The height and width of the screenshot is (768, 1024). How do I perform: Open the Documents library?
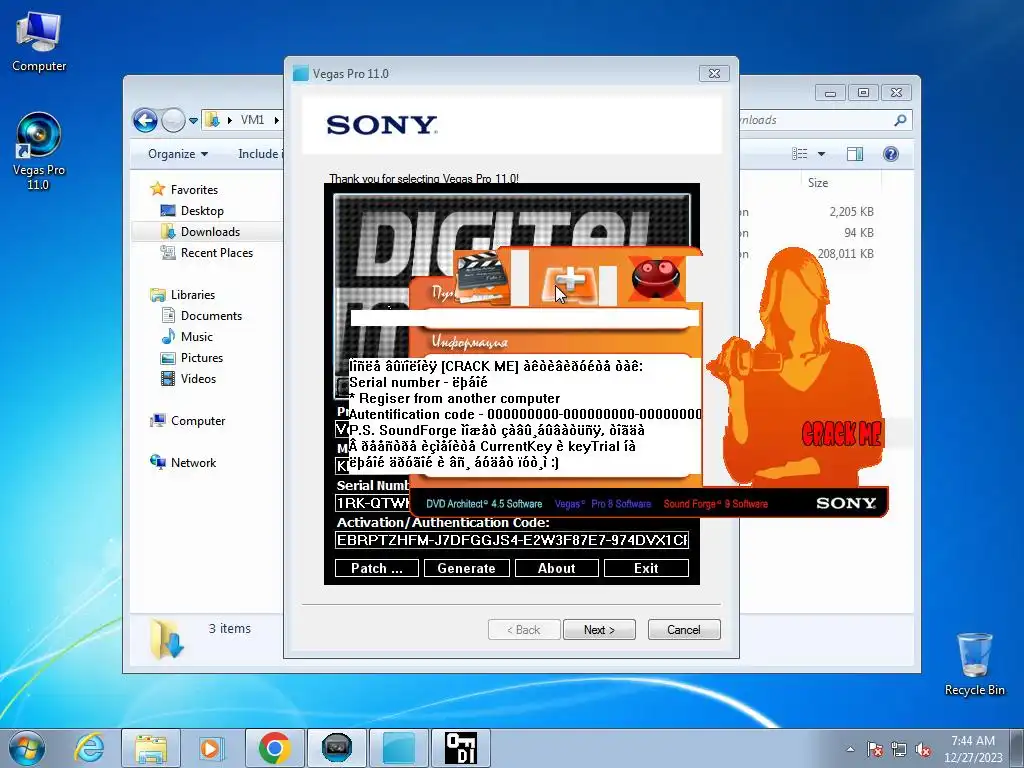211,315
